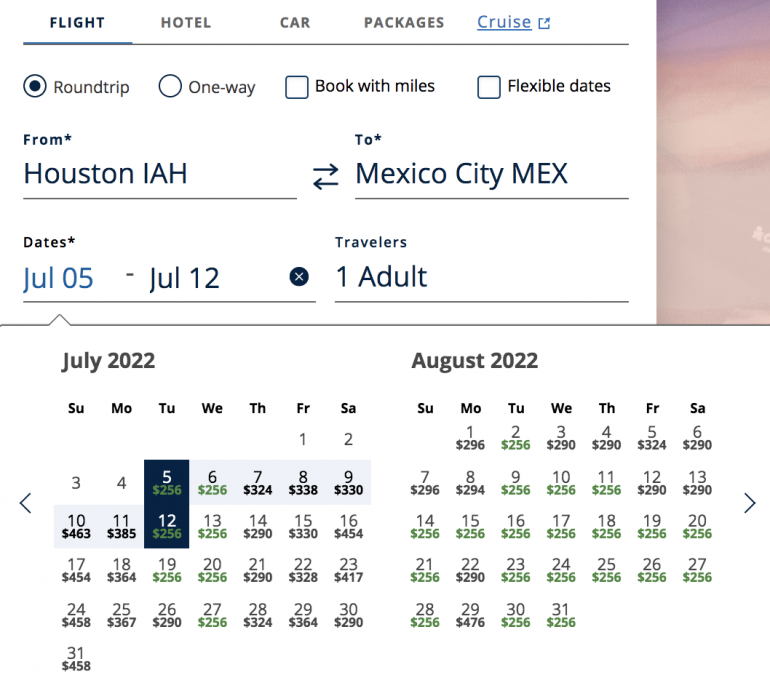770x691 pixels.
Task: Enable the Book with miles checkbox
Action: (297, 87)
